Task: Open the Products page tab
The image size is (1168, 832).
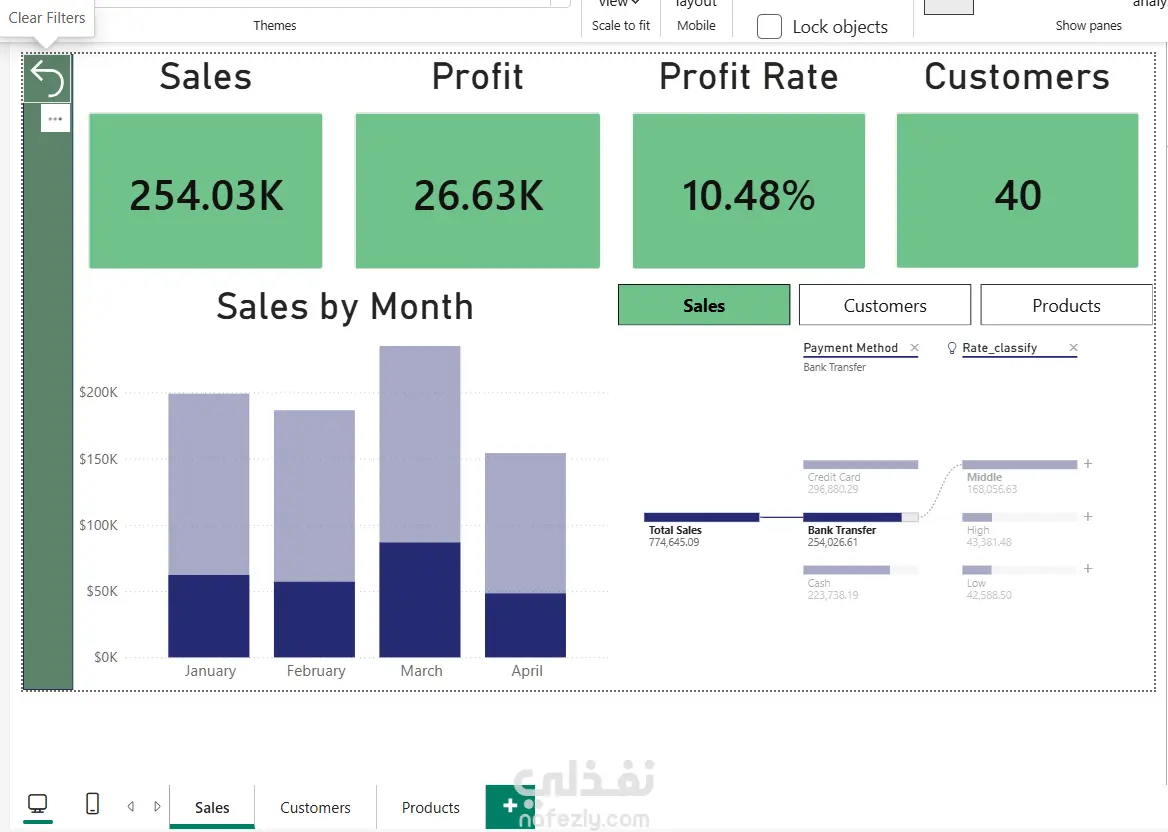Action: tap(431, 807)
